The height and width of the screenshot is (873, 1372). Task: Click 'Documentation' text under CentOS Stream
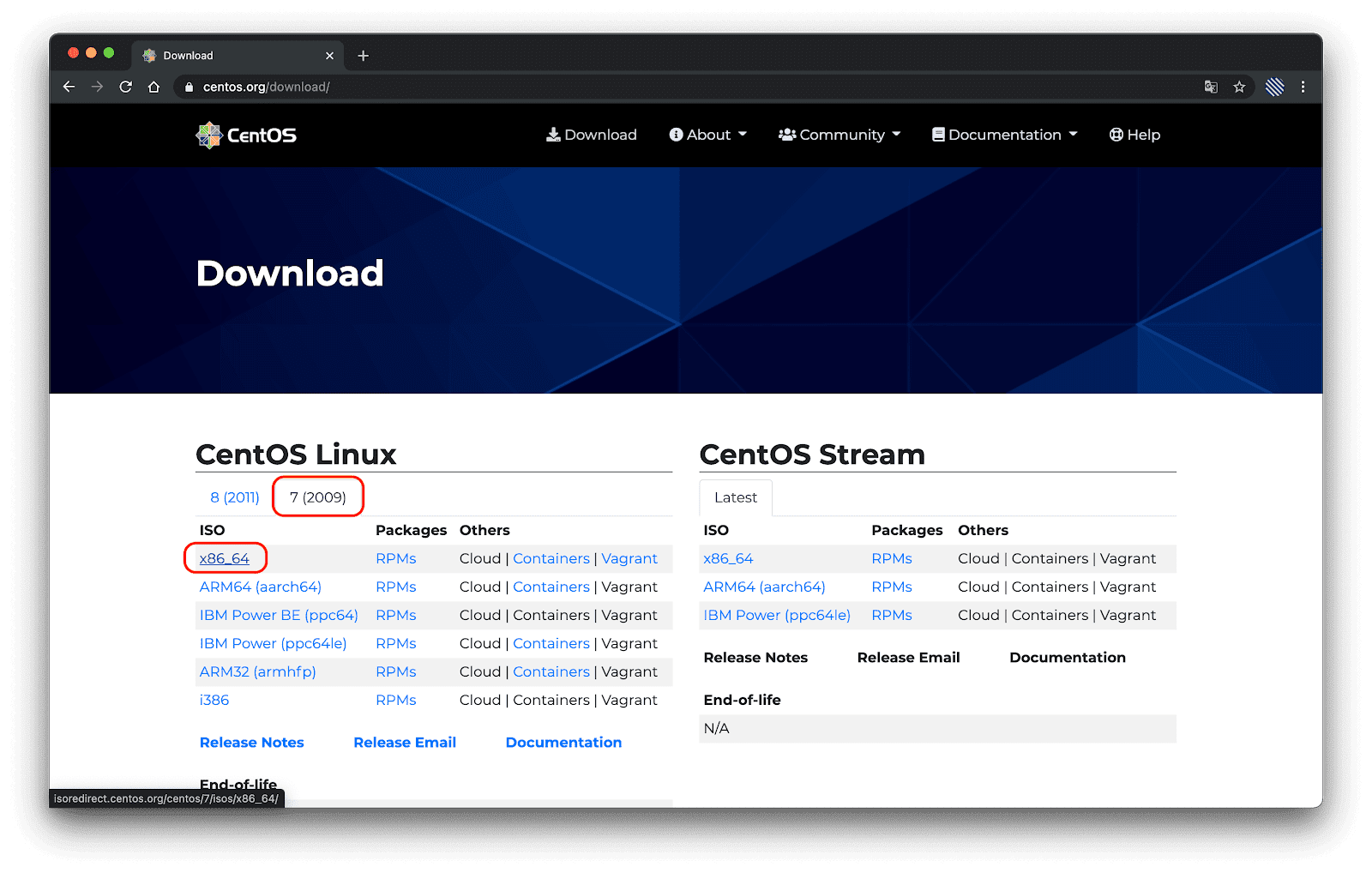click(1068, 658)
